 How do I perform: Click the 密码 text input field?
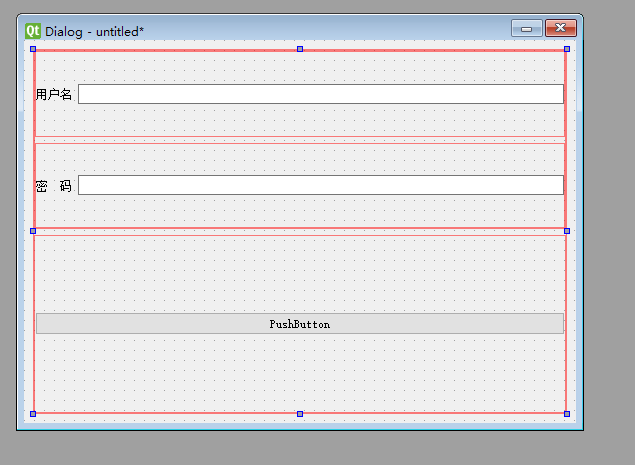pos(321,185)
